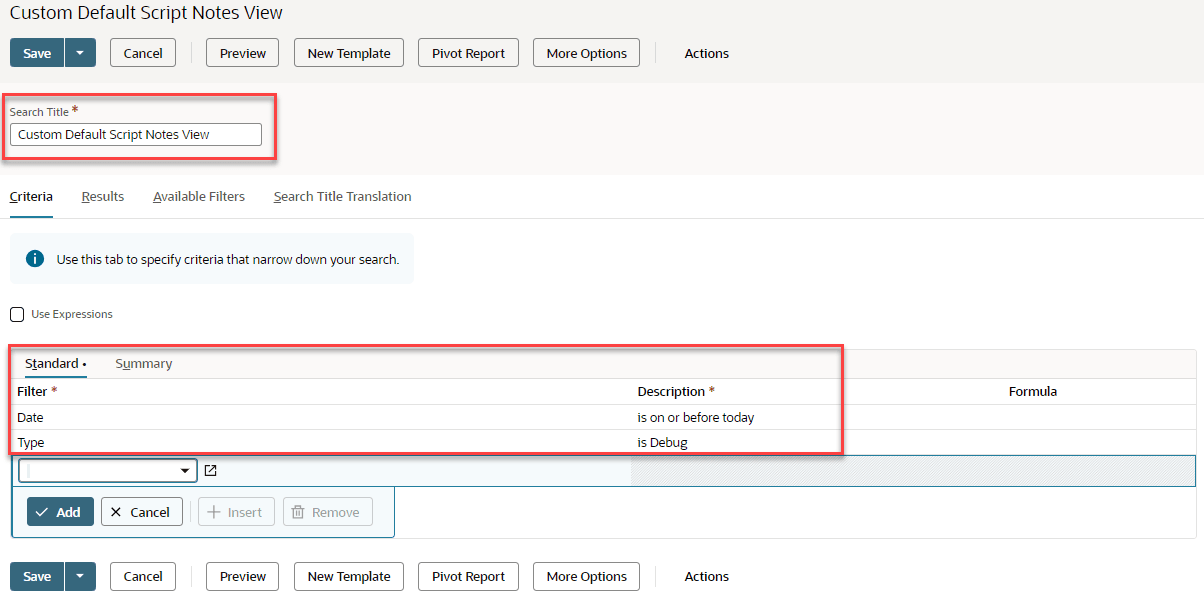Image resolution: width=1204 pixels, height=597 pixels.
Task: Click the Formula column header
Action: 1033,391
